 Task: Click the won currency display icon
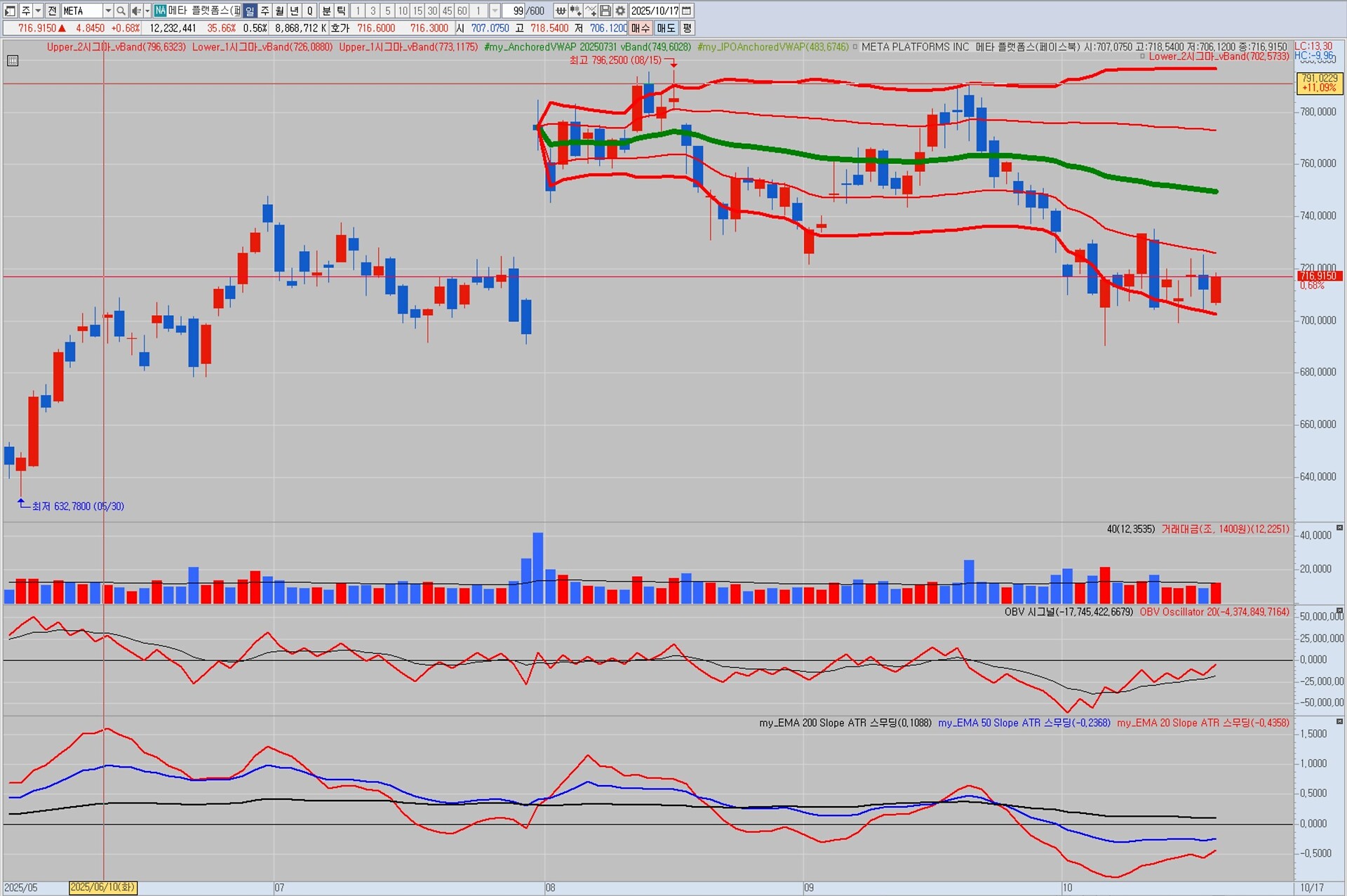coord(561,11)
